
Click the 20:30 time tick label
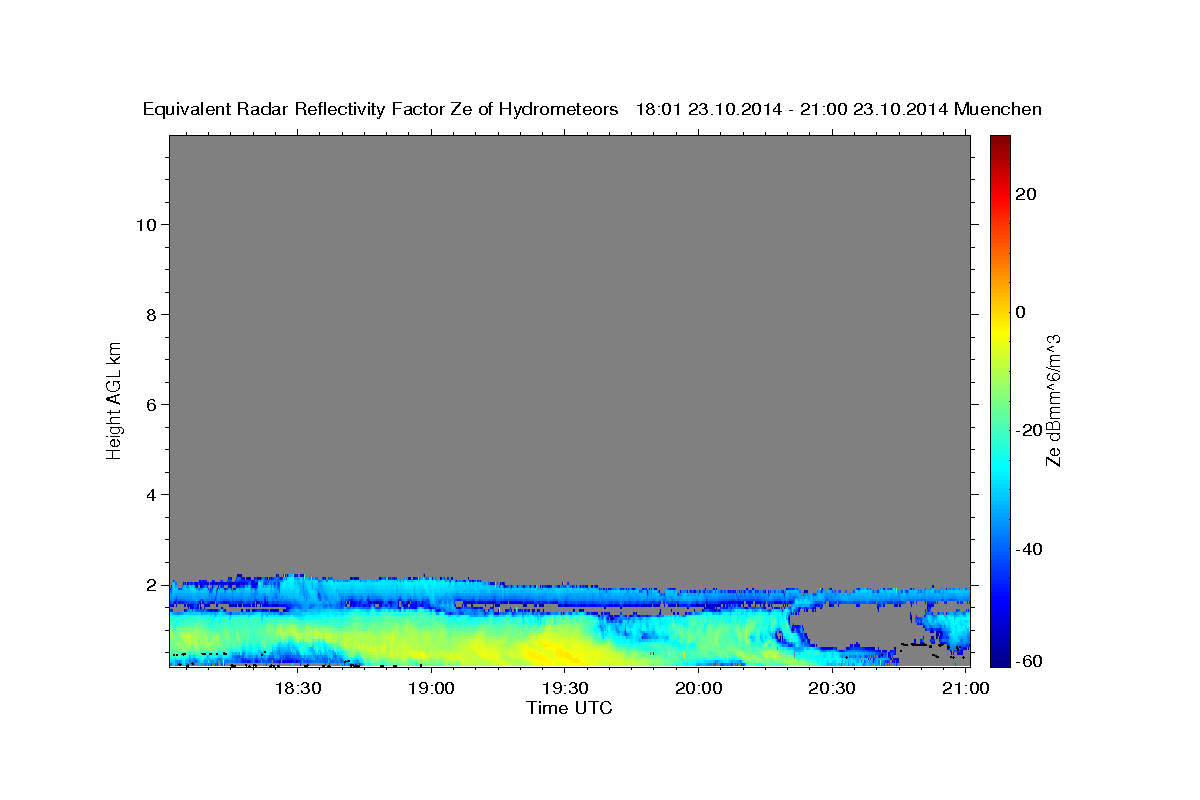831,688
